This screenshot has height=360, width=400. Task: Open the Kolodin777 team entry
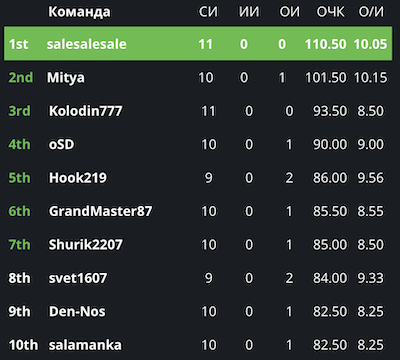pyautogui.click(x=86, y=111)
